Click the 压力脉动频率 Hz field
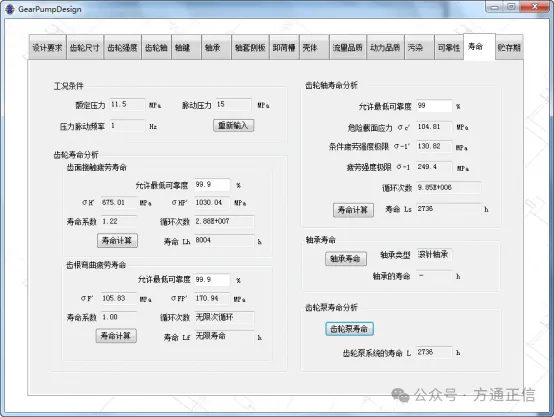The height and width of the screenshot is (417, 554). [127, 126]
